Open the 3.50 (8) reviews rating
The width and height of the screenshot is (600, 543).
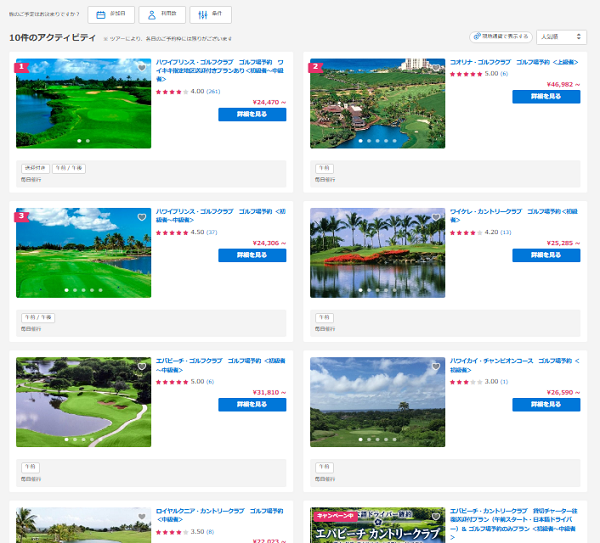coord(185,532)
